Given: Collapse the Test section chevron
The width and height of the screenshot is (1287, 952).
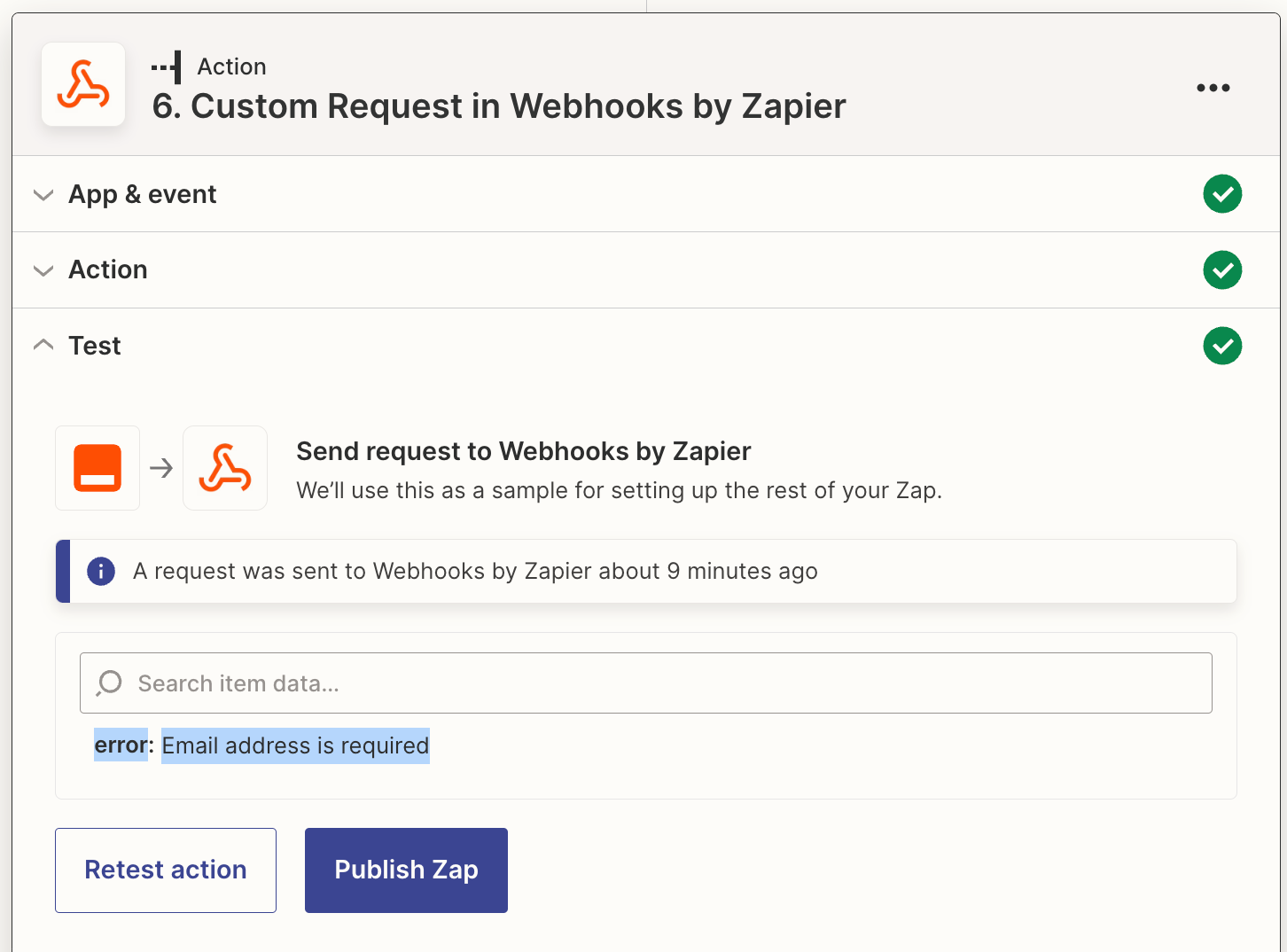Looking at the screenshot, I should point(43,345).
